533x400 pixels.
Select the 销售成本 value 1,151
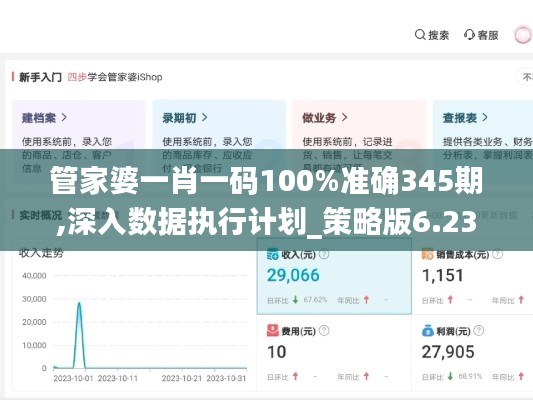(443, 275)
